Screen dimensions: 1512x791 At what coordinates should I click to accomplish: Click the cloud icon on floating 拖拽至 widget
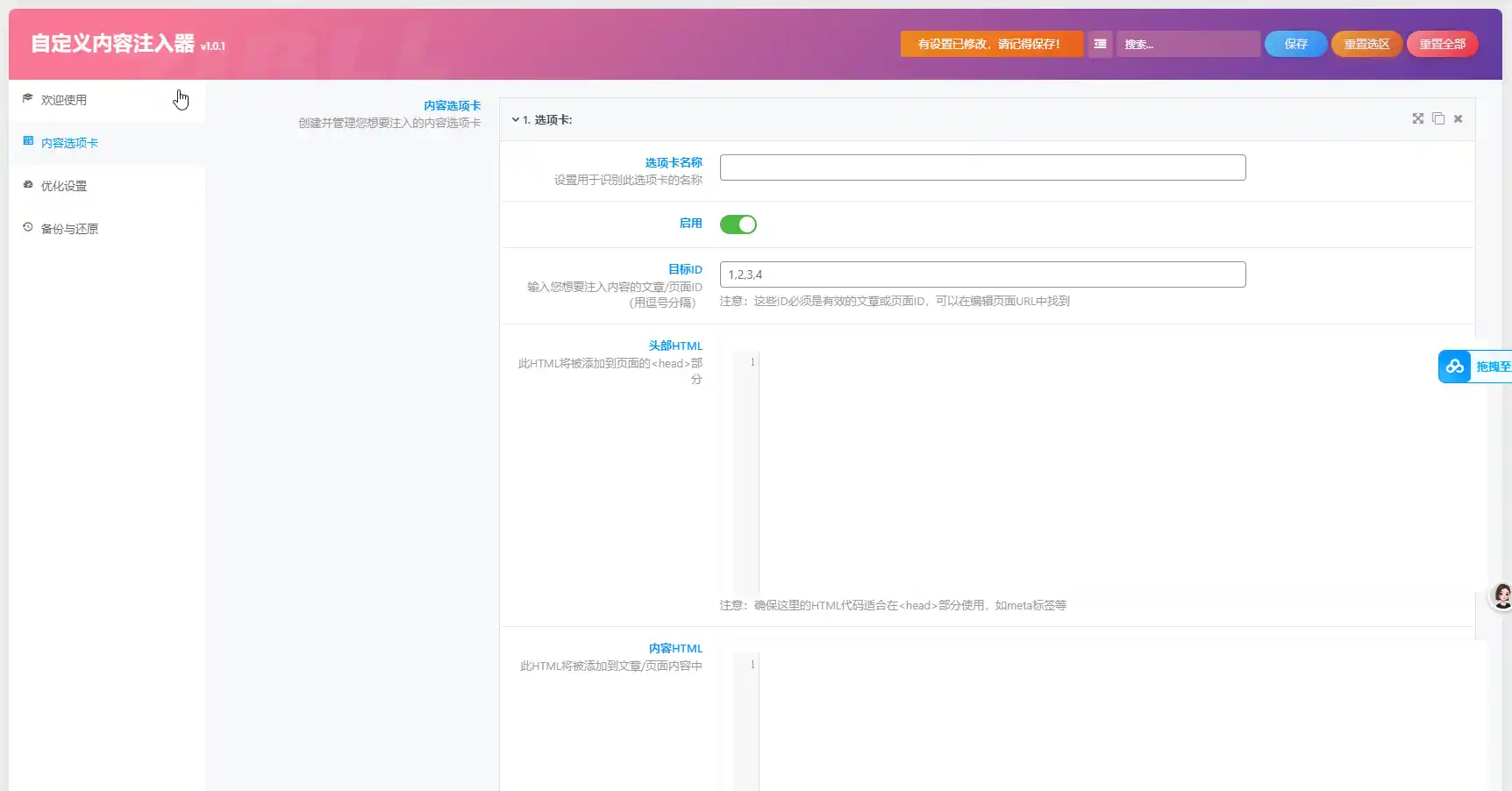point(1455,367)
